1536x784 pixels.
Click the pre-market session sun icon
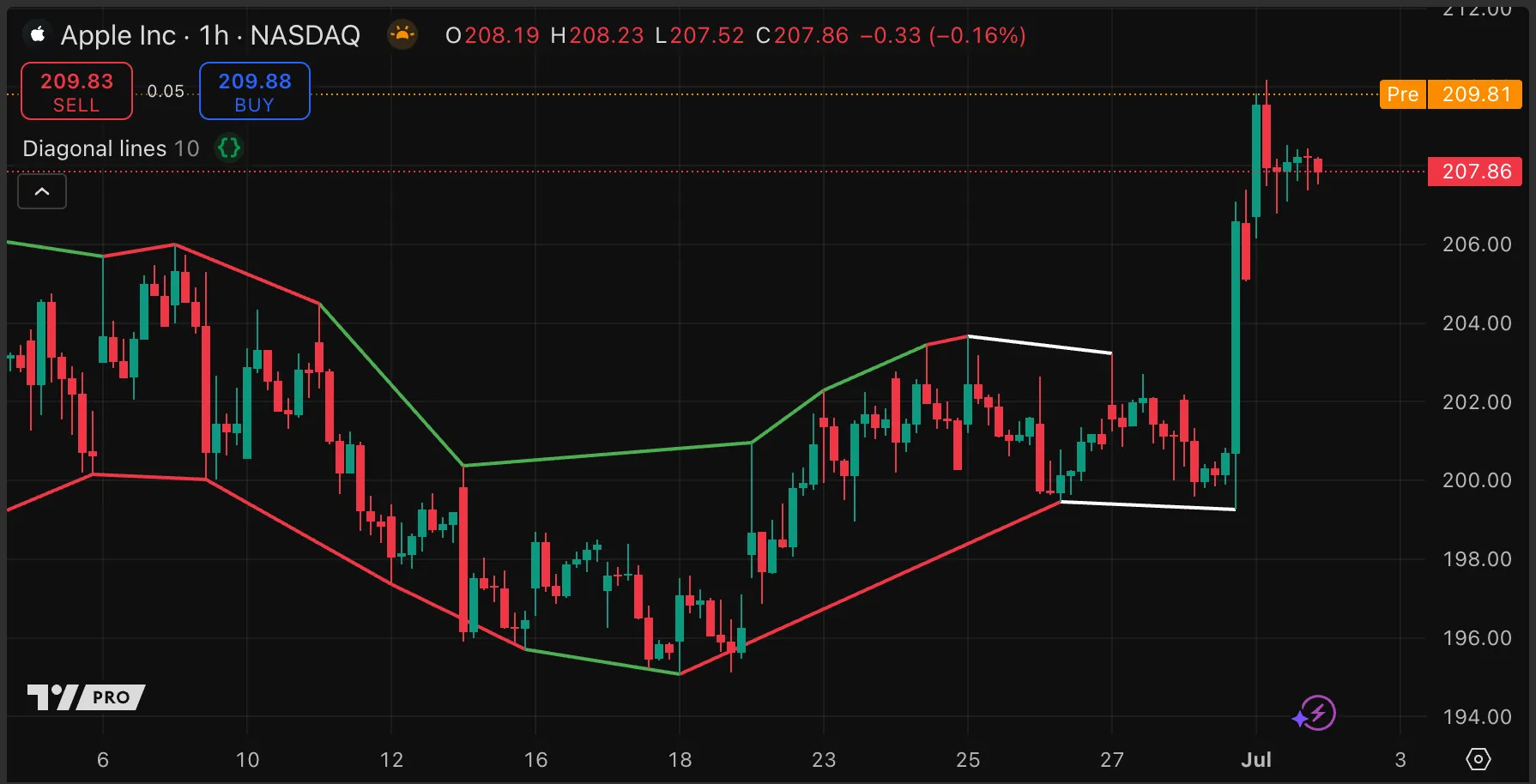(402, 35)
